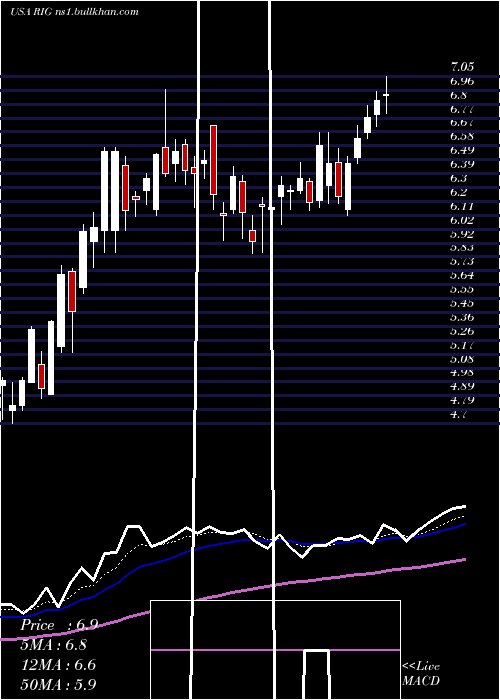
Task: Click the '12MA : 6.6' readout
Action: click(58, 665)
